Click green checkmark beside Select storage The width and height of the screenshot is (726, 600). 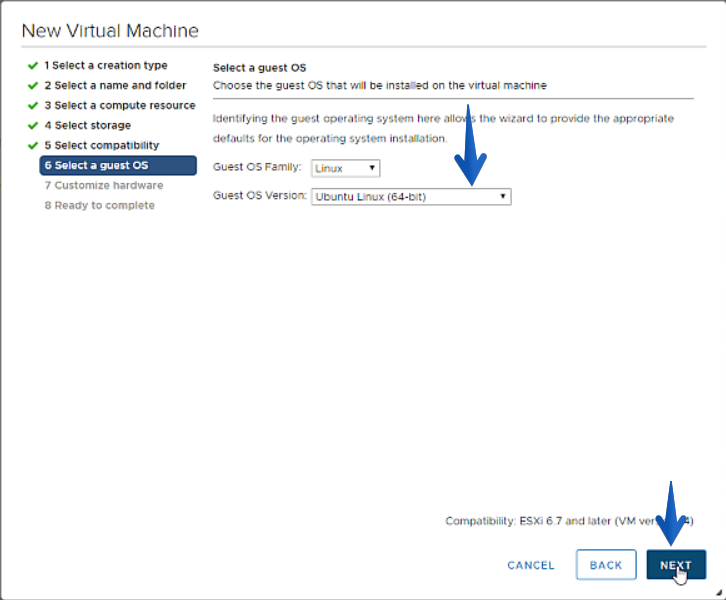tap(33, 125)
